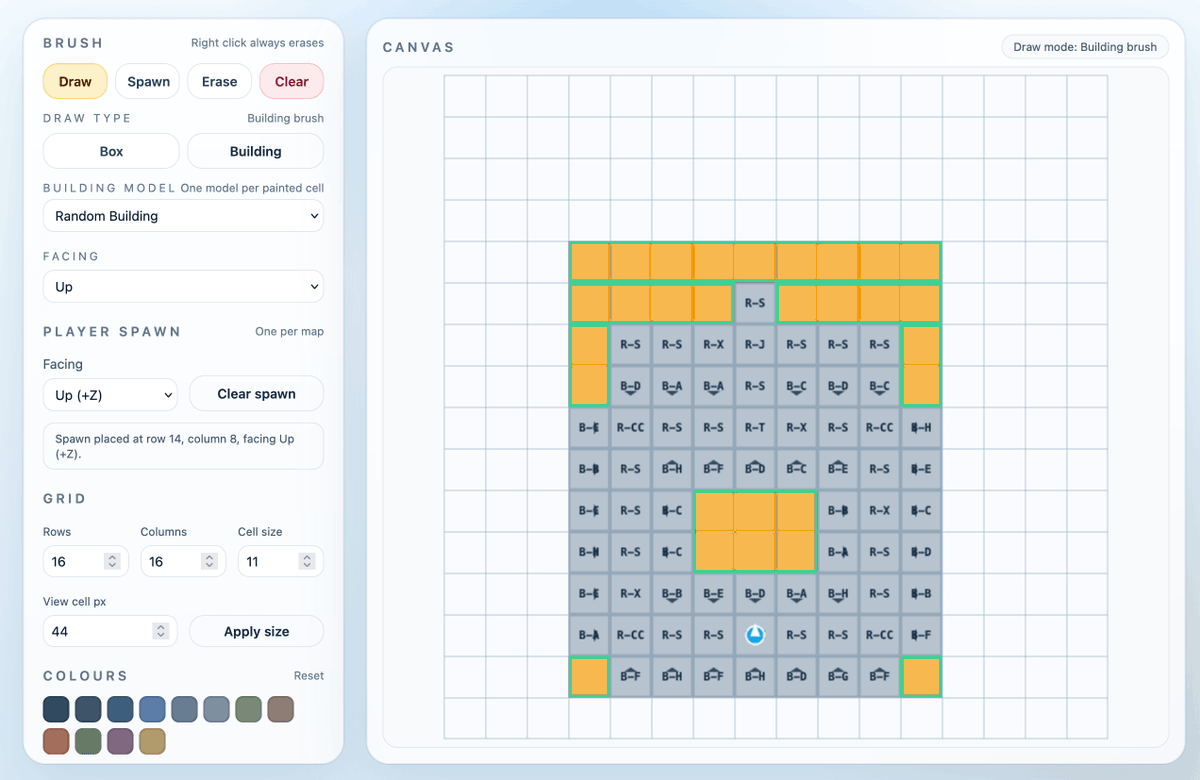
Task: Reset the colours palette
Action: click(309, 676)
